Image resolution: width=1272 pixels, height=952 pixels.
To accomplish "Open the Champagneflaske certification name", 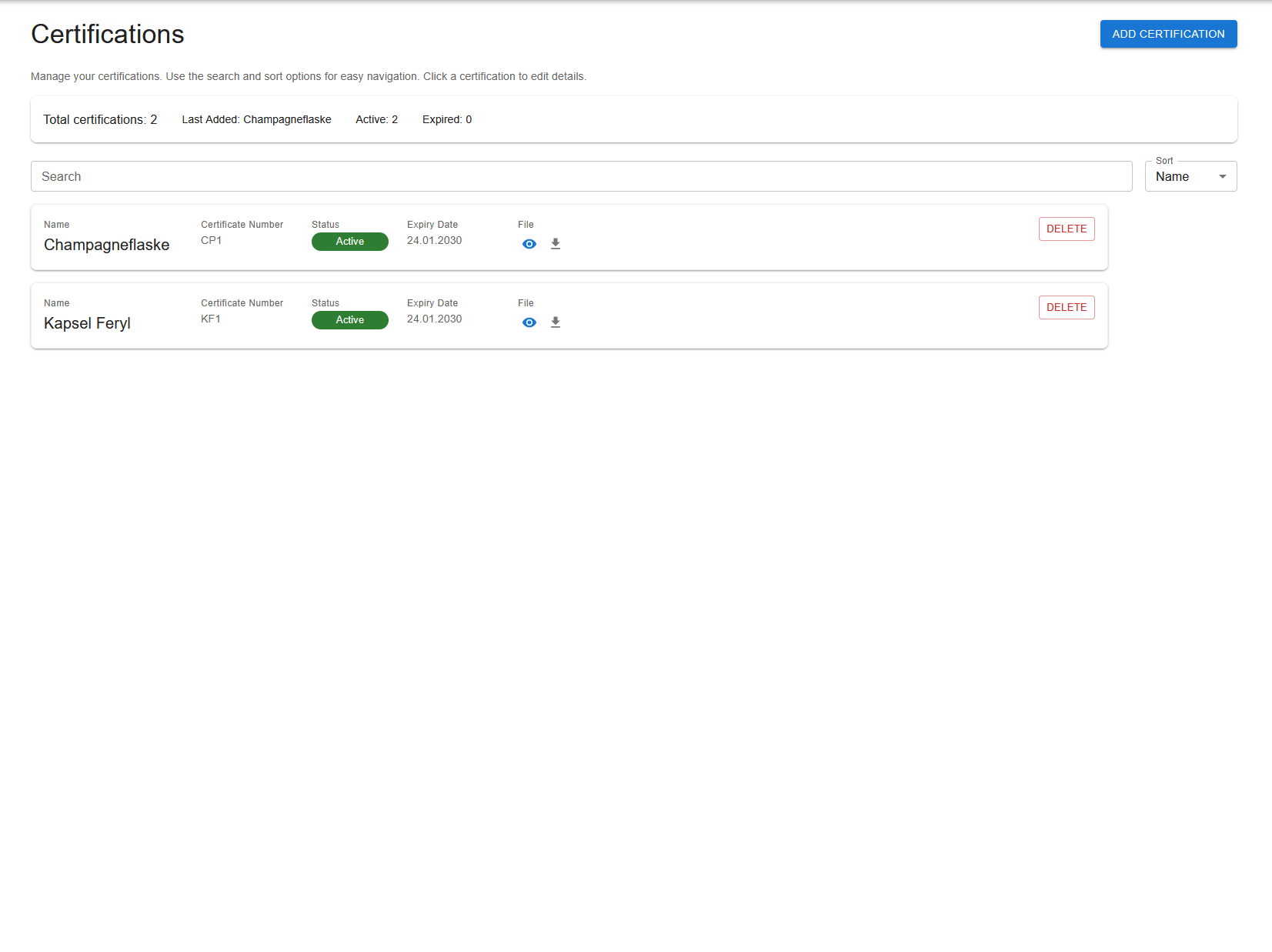I will coord(106,245).
